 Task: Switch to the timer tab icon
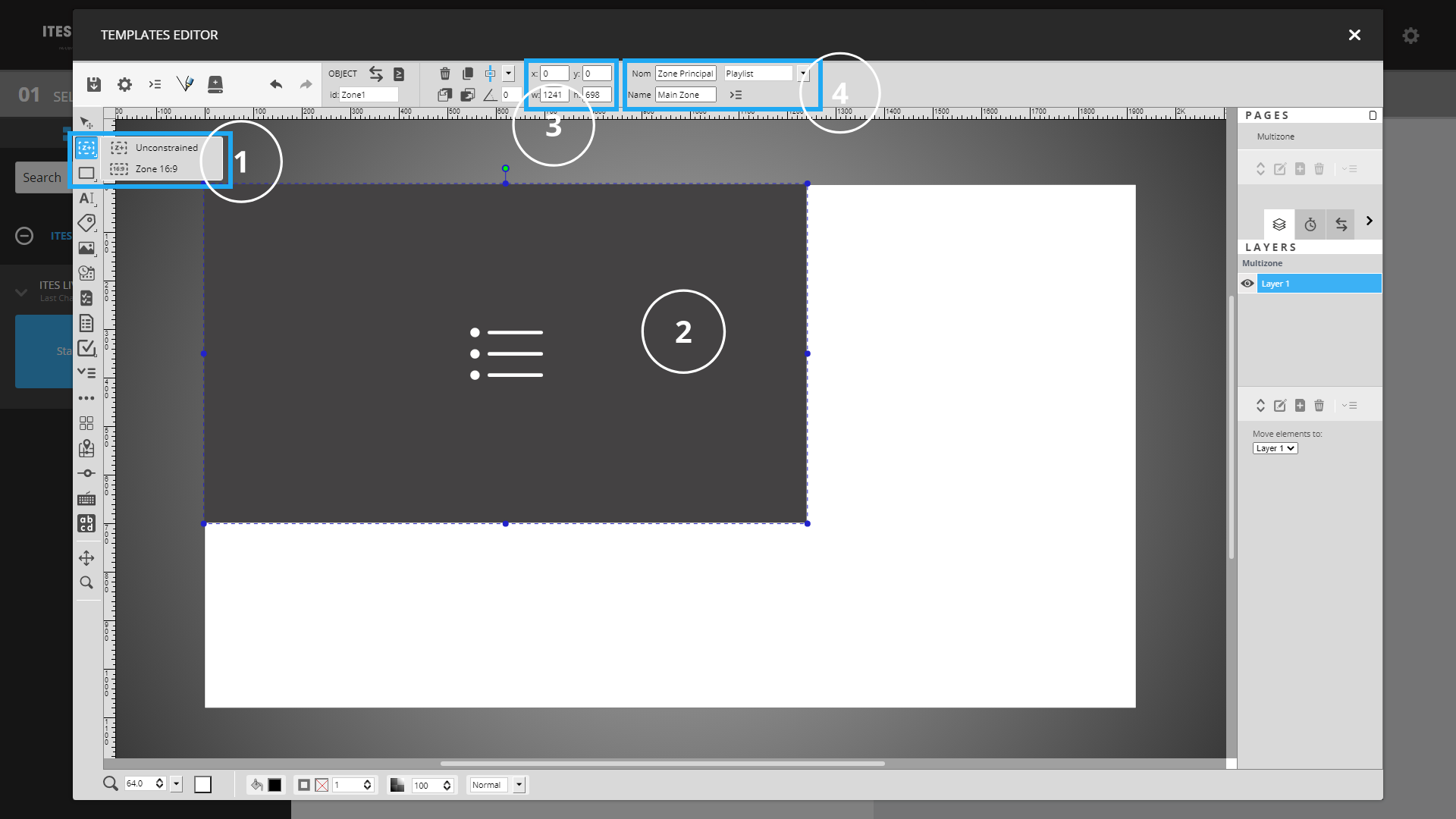(1310, 224)
